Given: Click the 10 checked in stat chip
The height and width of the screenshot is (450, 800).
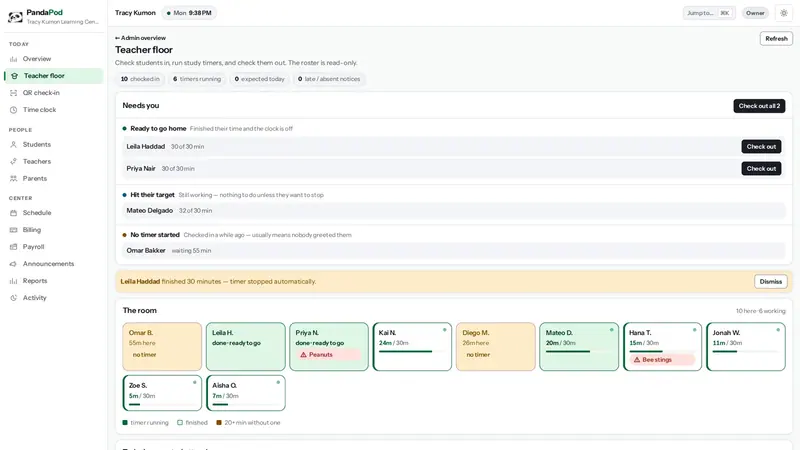Looking at the screenshot, I should (140, 79).
